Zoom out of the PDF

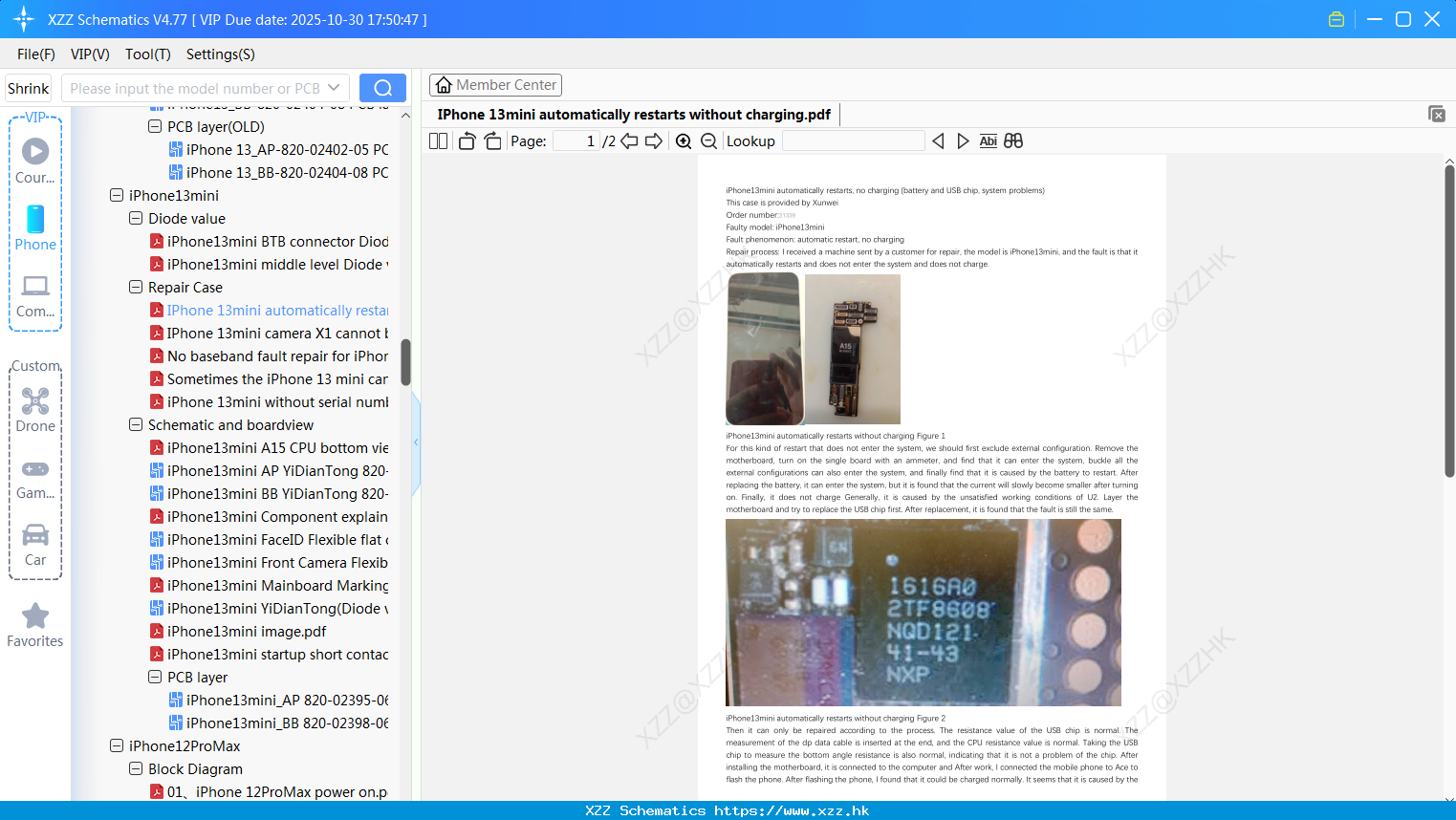[x=708, y=141]
